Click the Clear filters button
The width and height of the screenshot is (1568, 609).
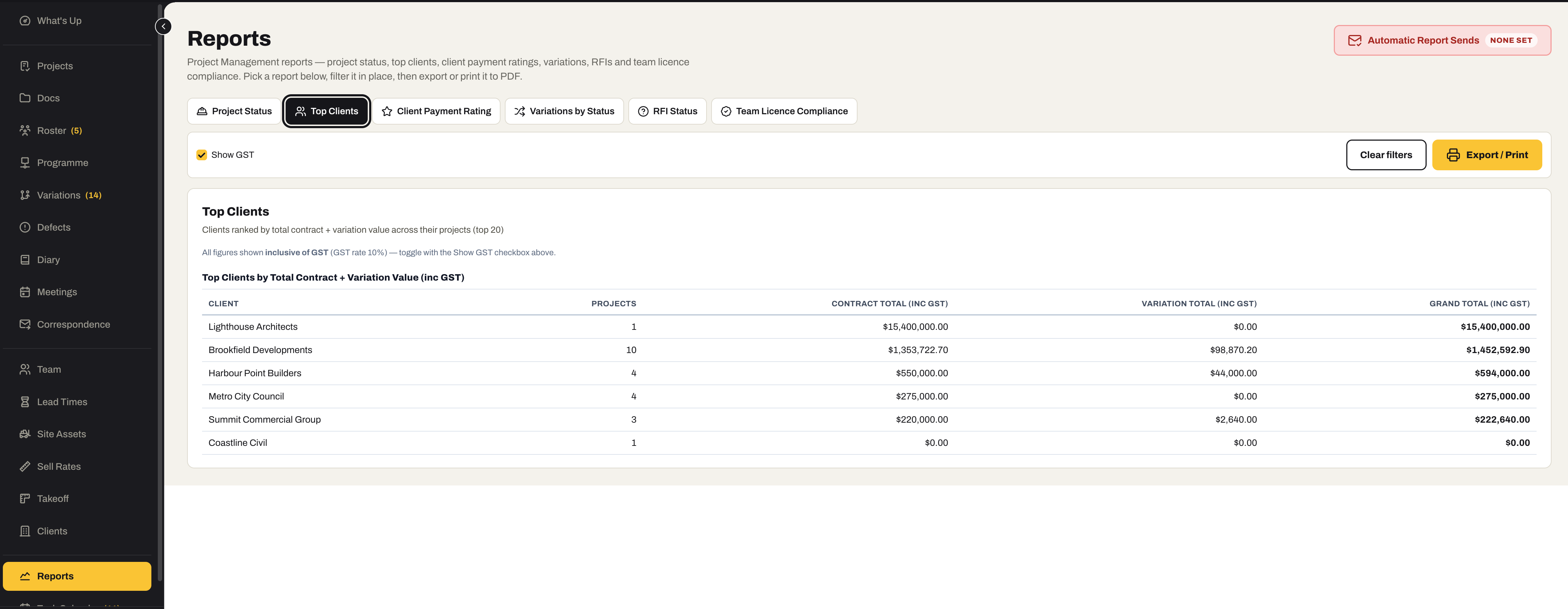1386,155
